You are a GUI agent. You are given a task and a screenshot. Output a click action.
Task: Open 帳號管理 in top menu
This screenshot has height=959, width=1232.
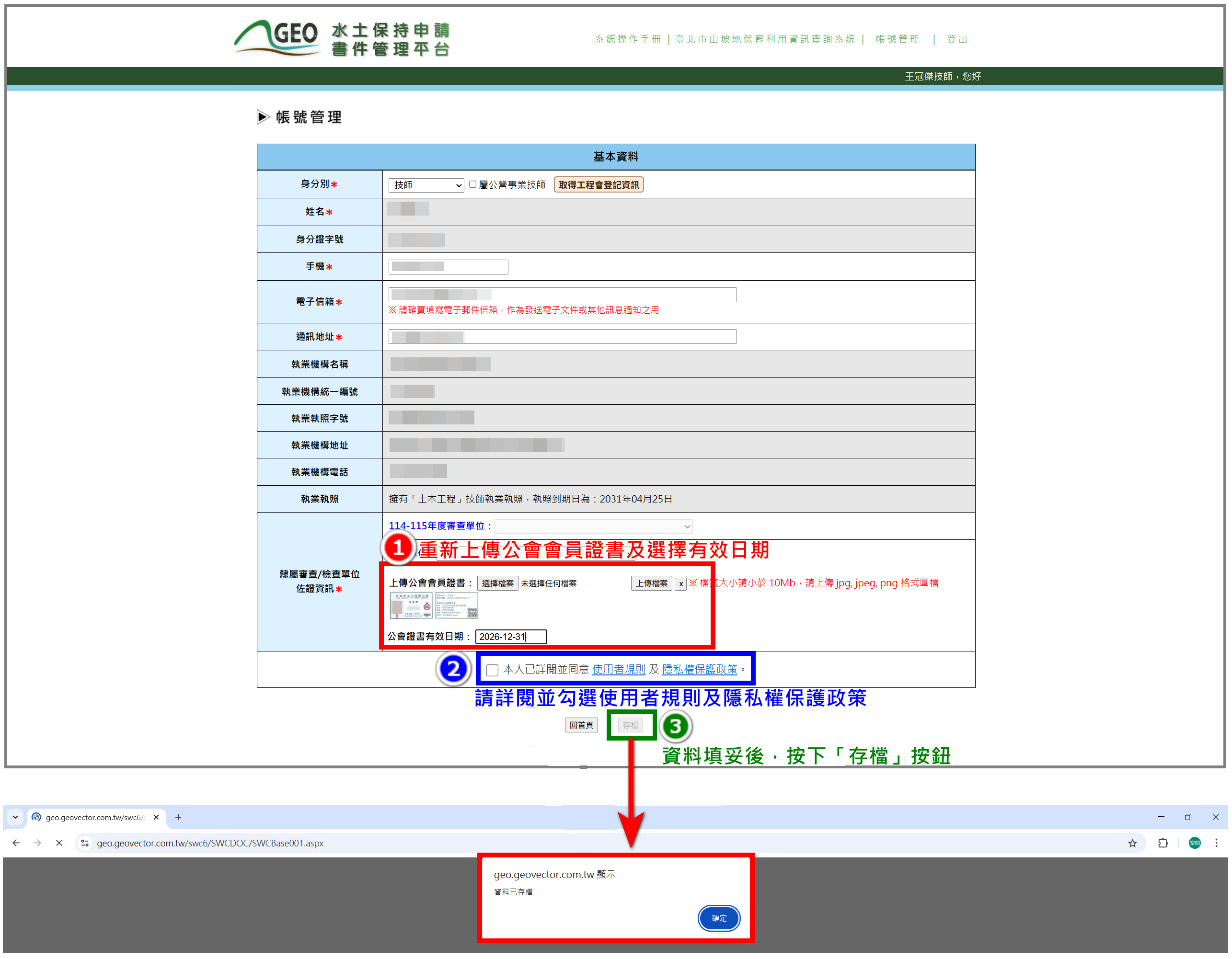coord(897,39)
